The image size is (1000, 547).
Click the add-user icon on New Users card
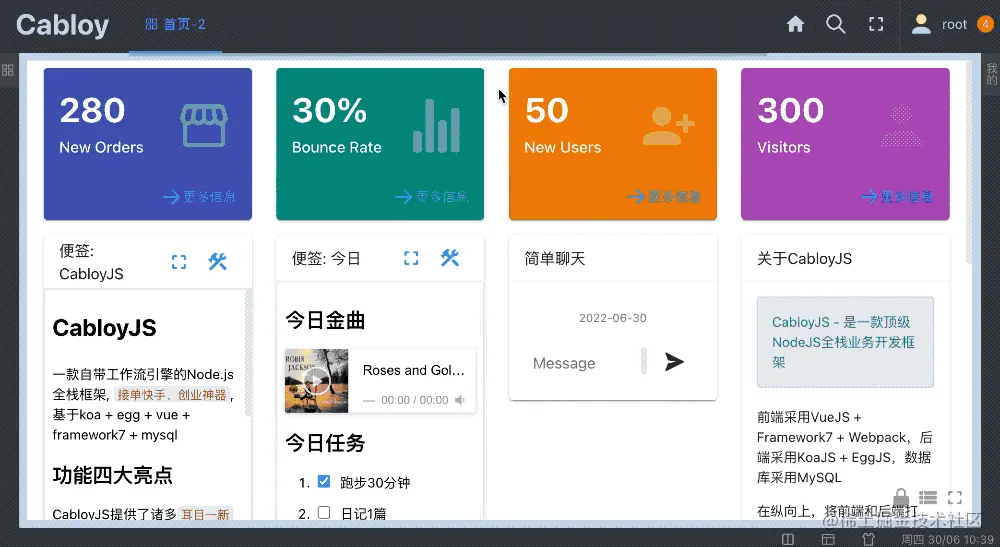[x=668, y=126]
